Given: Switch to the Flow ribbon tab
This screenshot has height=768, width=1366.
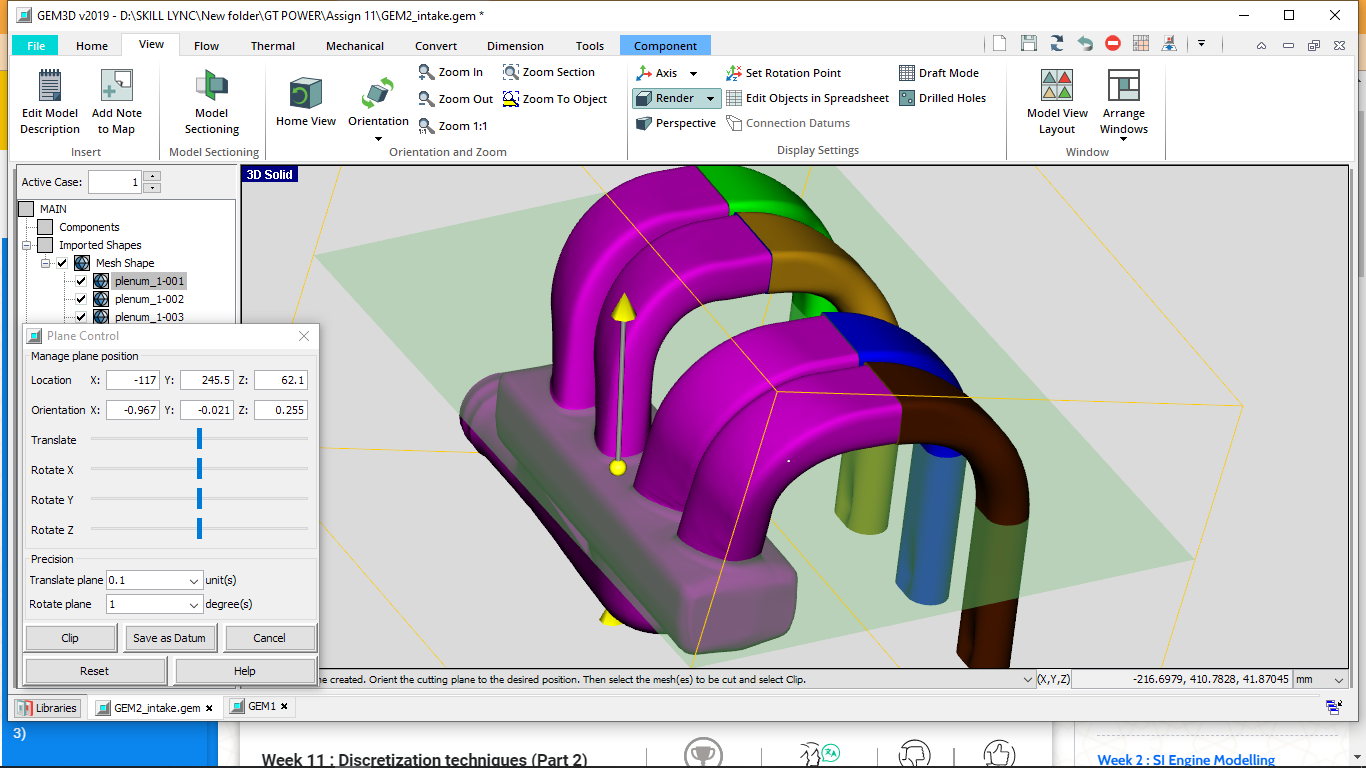Looking at the screenshot, I should pyautogui.click(x=207, y=46).
